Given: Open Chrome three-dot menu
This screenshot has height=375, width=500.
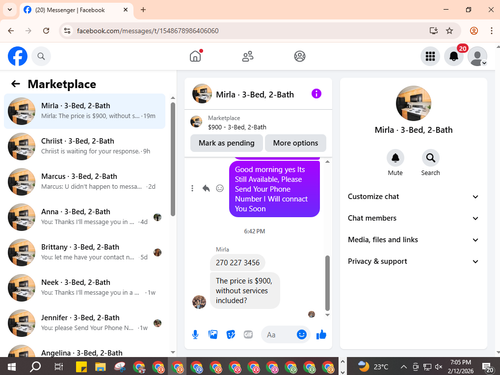Looking at the screenshot, I should click(x=491, y=31).
